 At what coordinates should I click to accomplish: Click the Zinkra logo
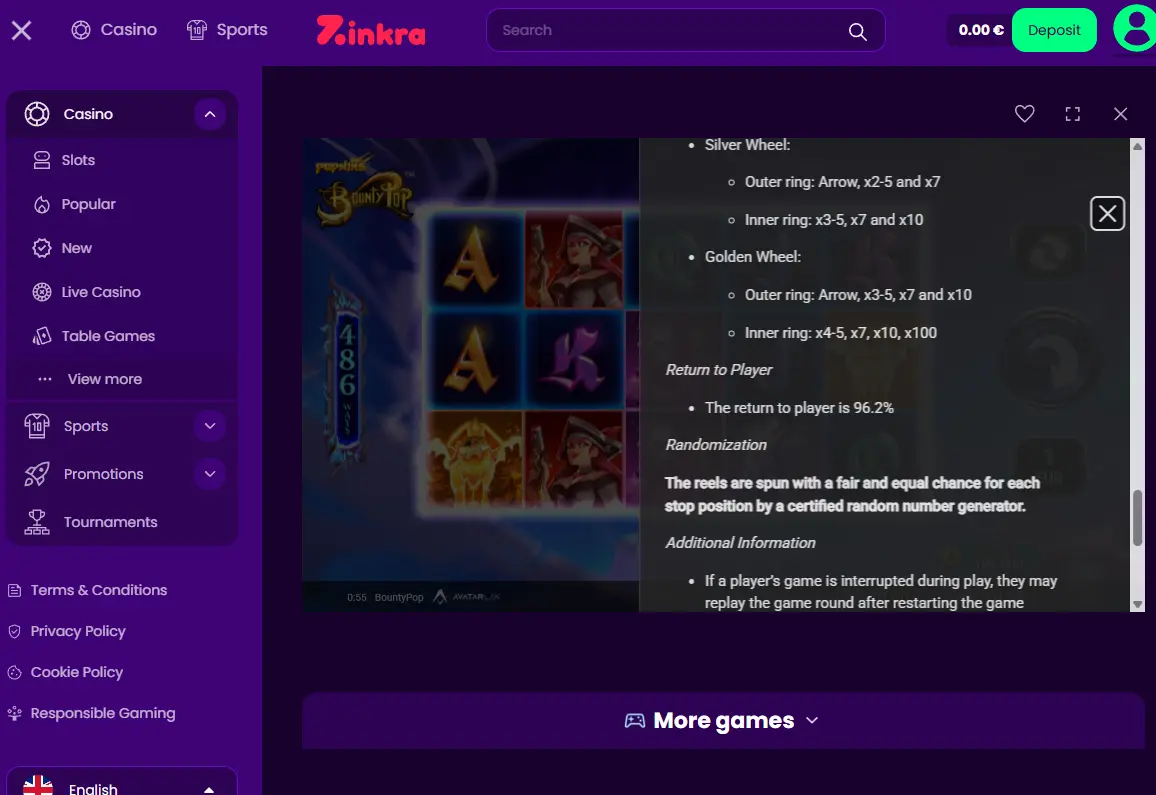tap(371, 30)
